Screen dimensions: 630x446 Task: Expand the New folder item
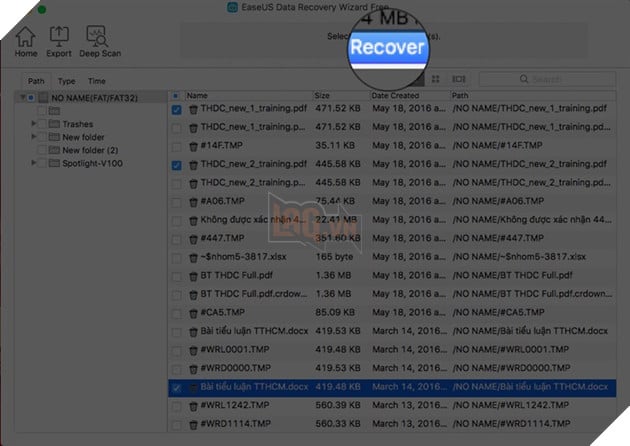pos(34,137)
